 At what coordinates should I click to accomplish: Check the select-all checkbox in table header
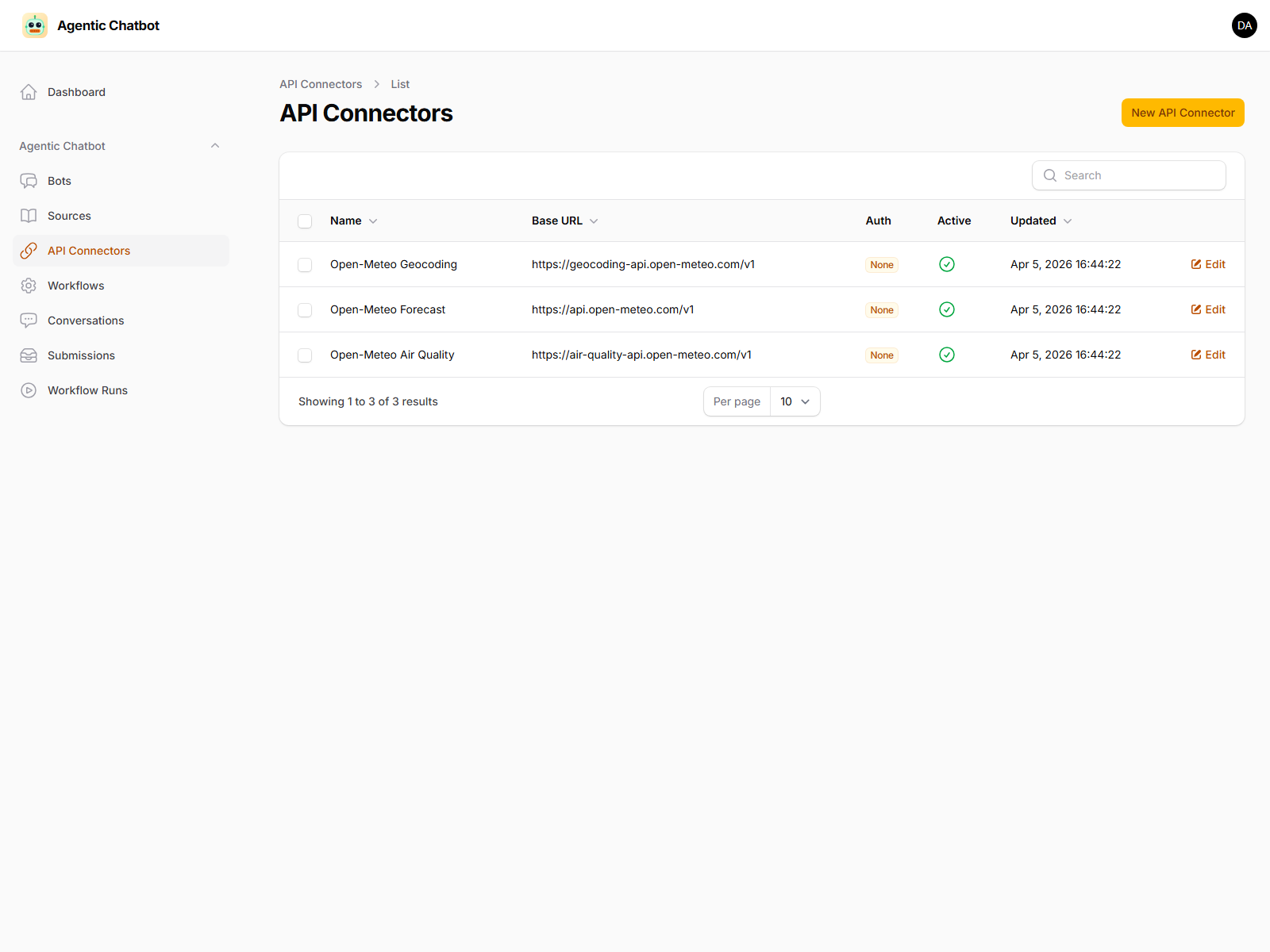[305, 221]
